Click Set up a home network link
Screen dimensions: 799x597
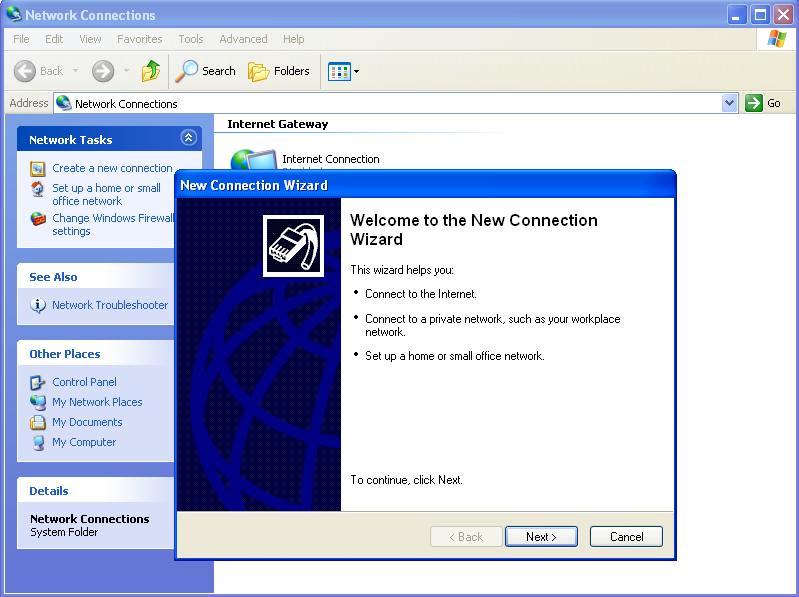(106, 195)
